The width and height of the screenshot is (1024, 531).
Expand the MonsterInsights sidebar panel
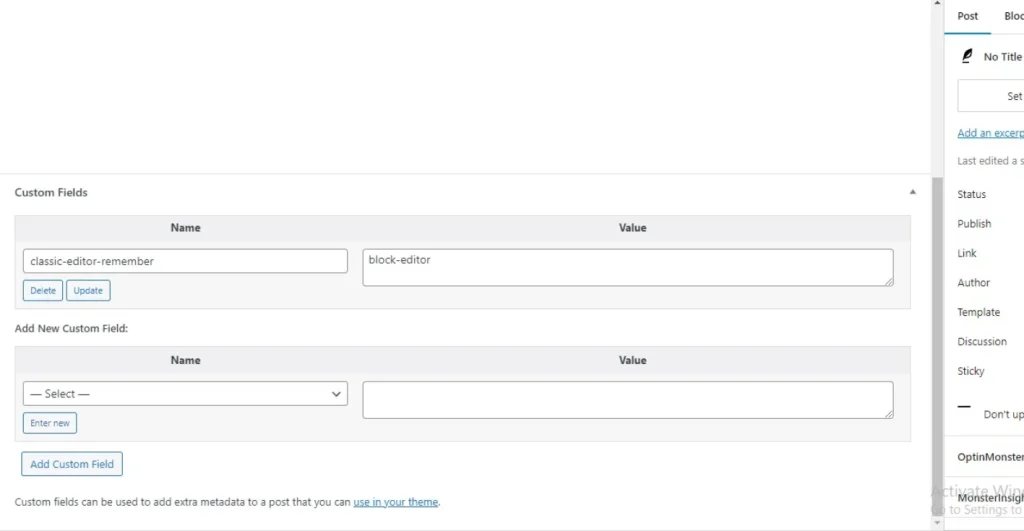(990, 498)
